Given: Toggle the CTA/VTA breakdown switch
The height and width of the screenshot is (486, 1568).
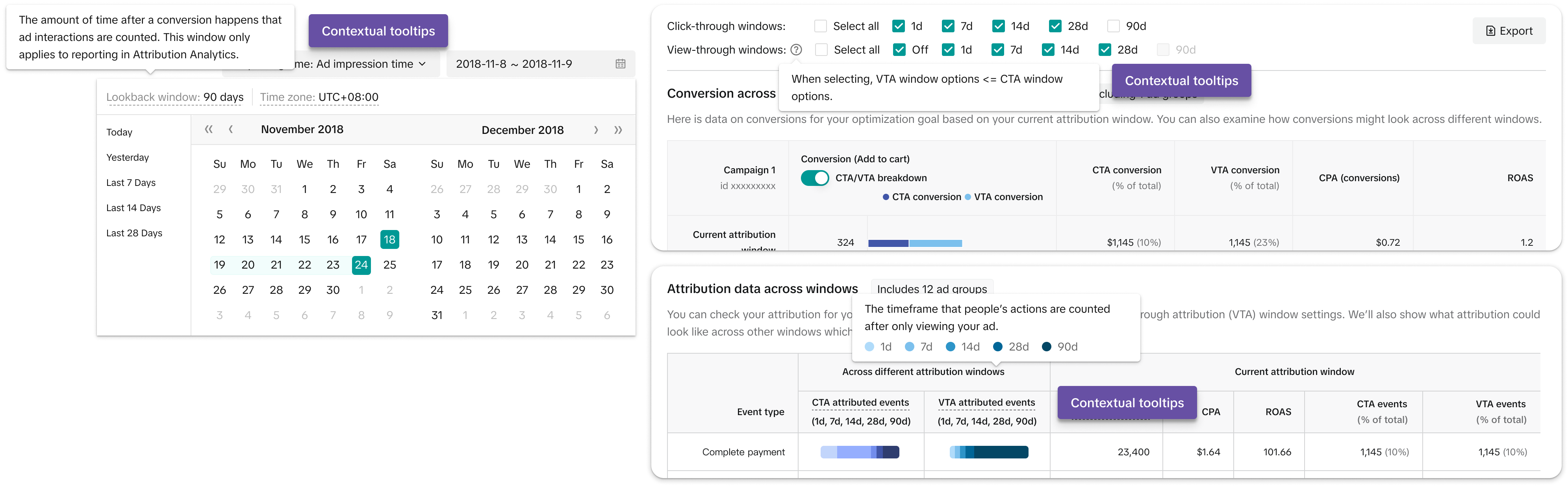Looking at the screenshot, I should point(814,178).
